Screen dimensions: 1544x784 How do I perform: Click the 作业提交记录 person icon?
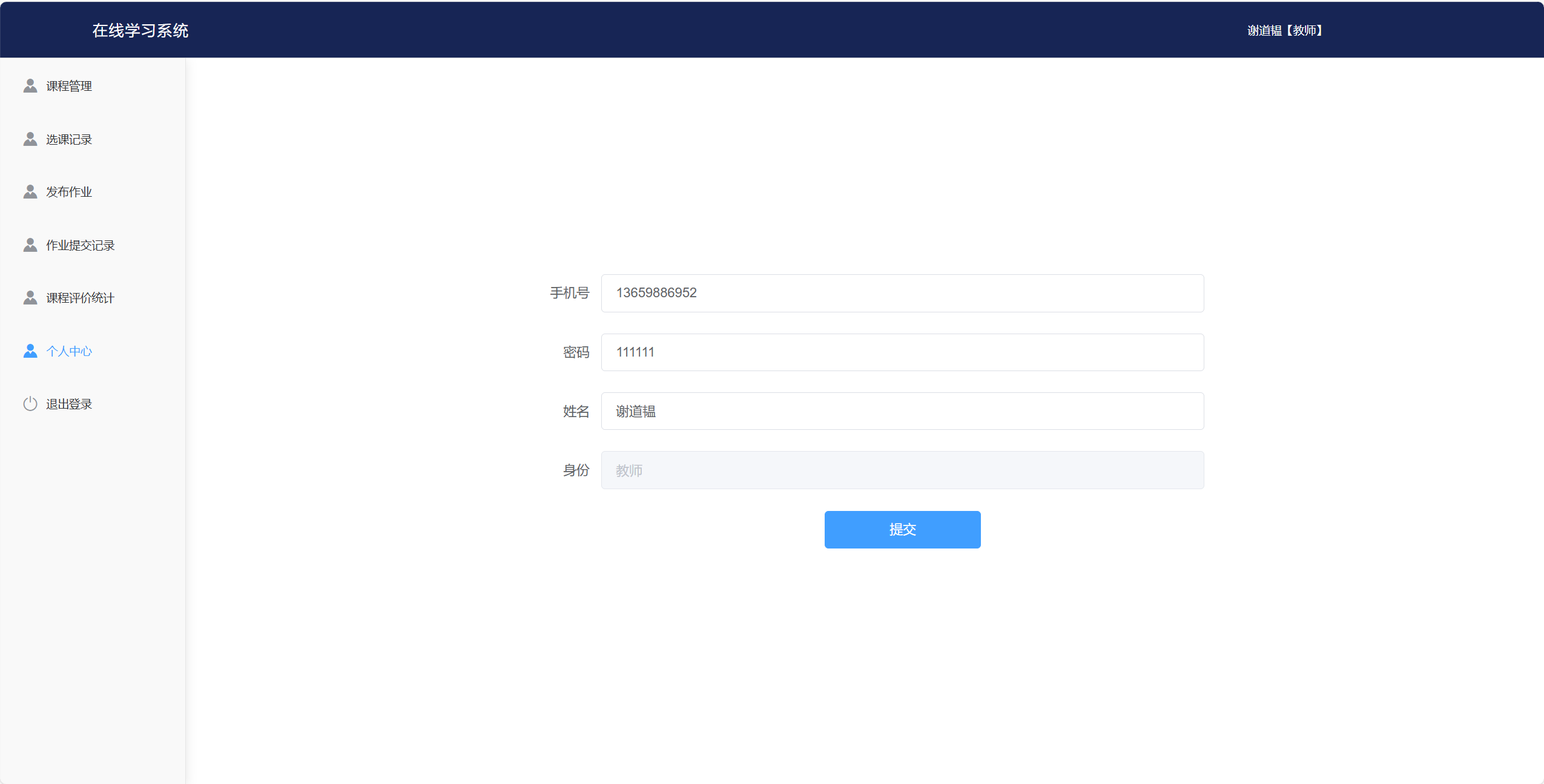pyautogui.click(x=30, y=245)
